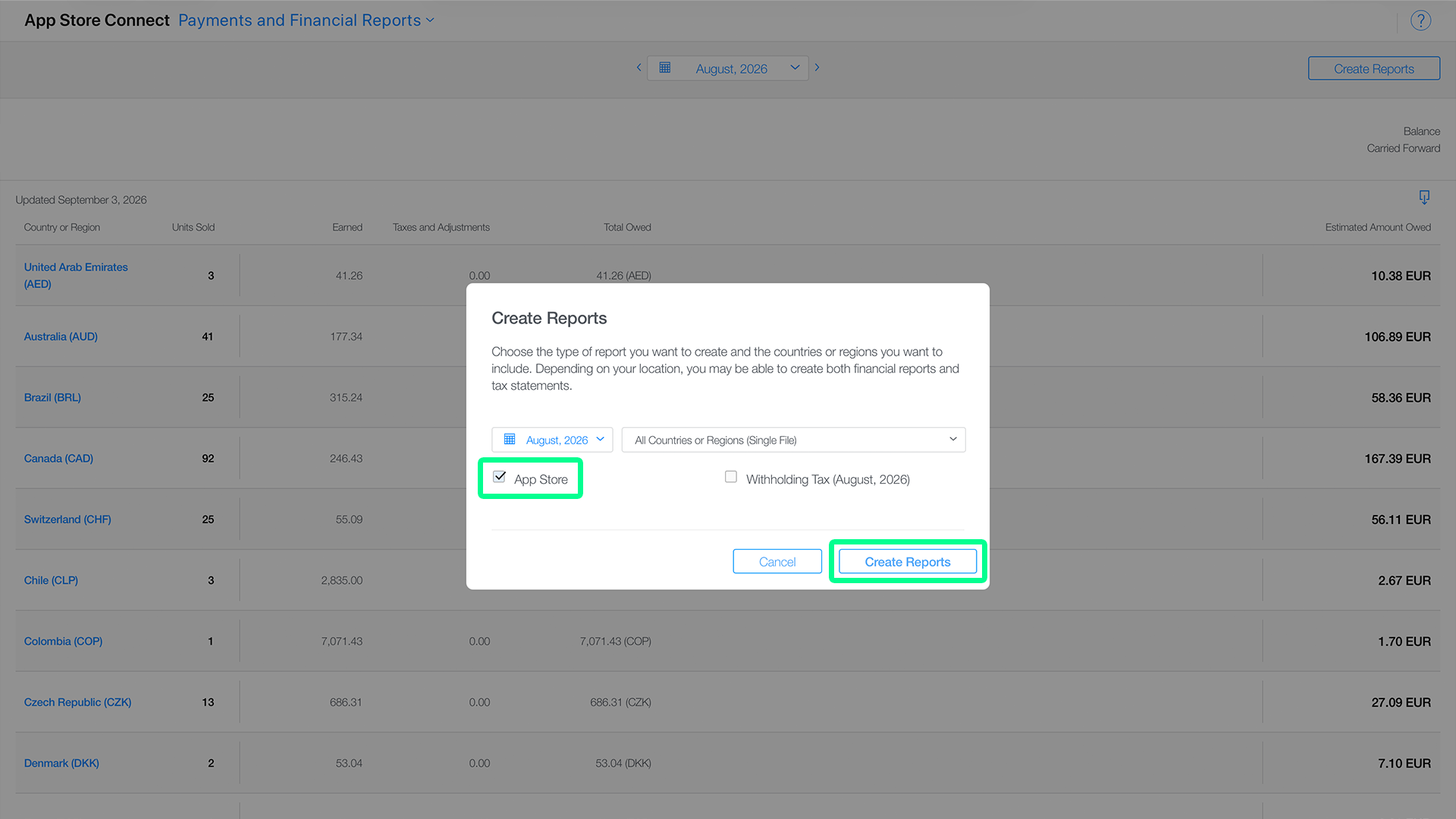The height and width of the screenshot is (819, 1456).
Task: Open Denmark (DKK) link
Action: tap(61, 763)
